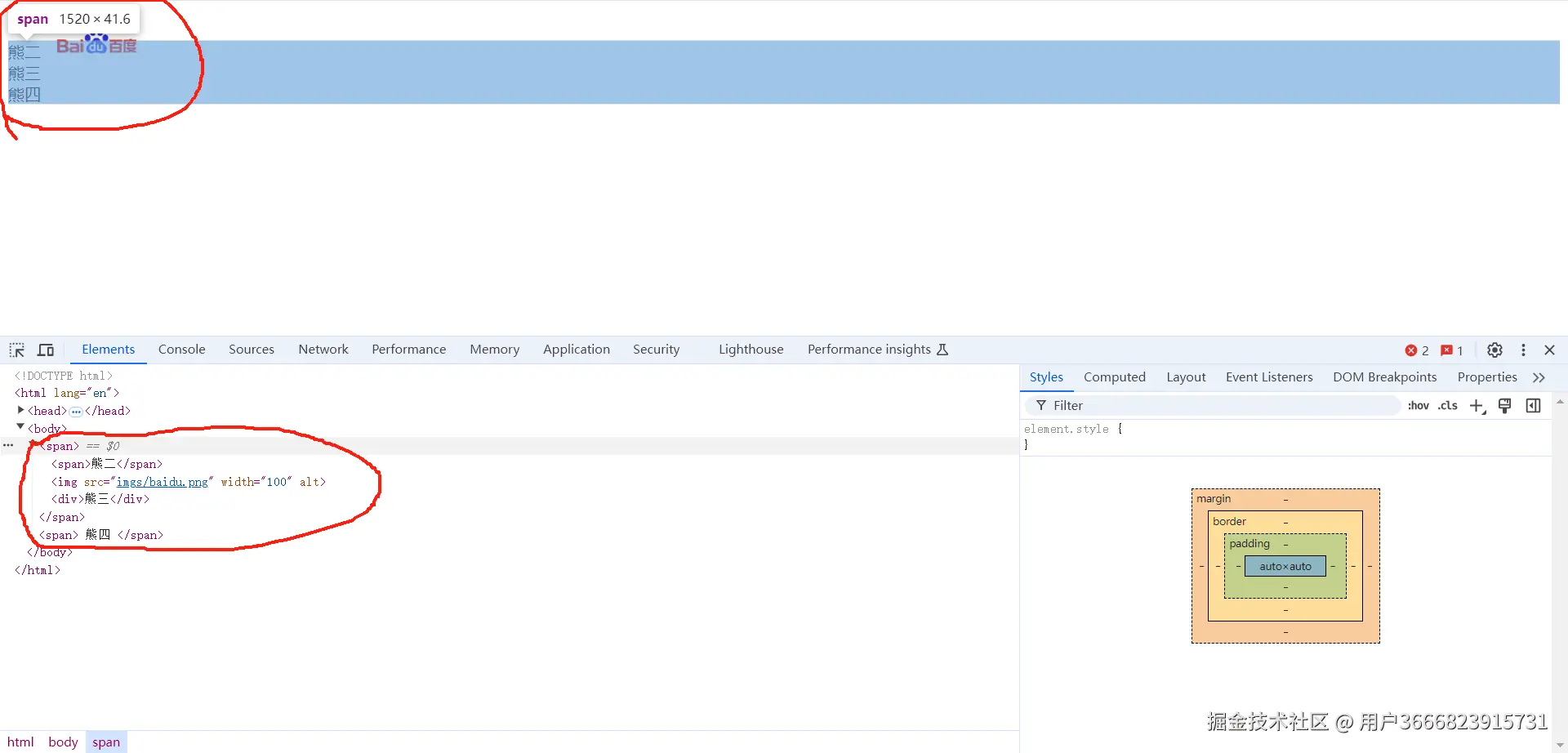
Task: Open the issues counter showing 1
Action: (1452, 350)
